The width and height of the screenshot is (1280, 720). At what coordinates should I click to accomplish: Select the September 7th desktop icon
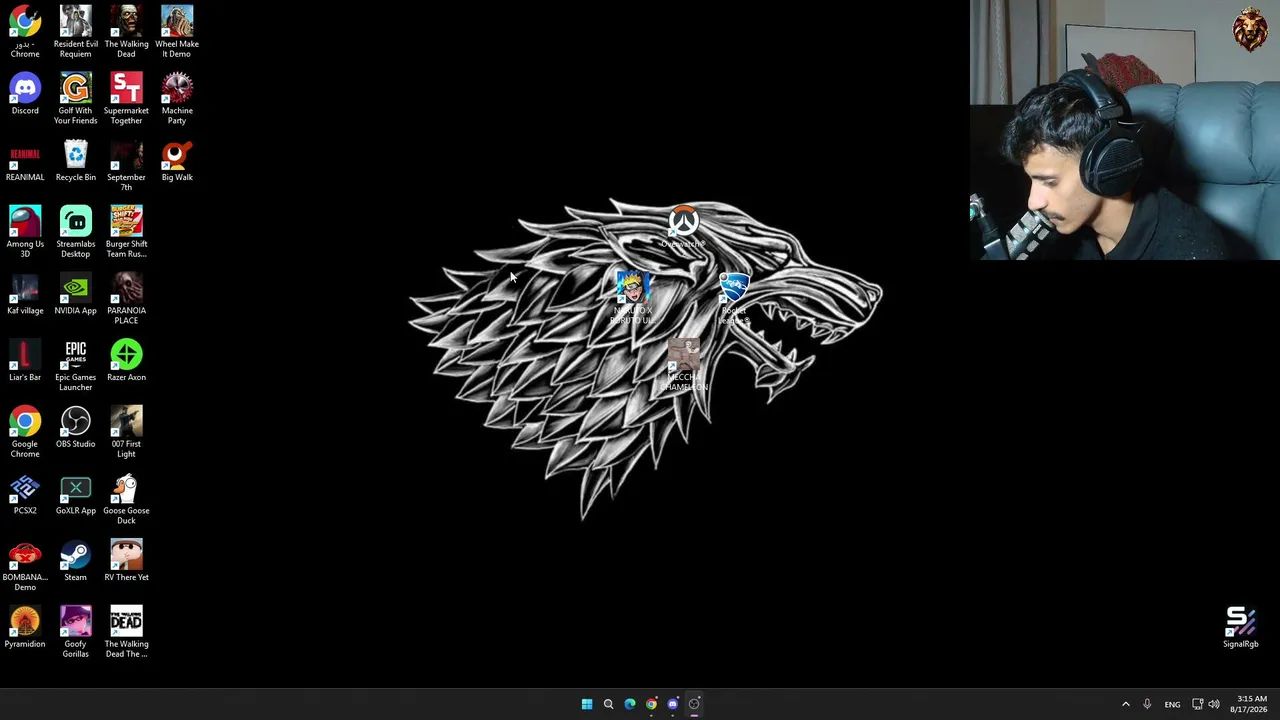pyautogui.click(x=126, y=165)
